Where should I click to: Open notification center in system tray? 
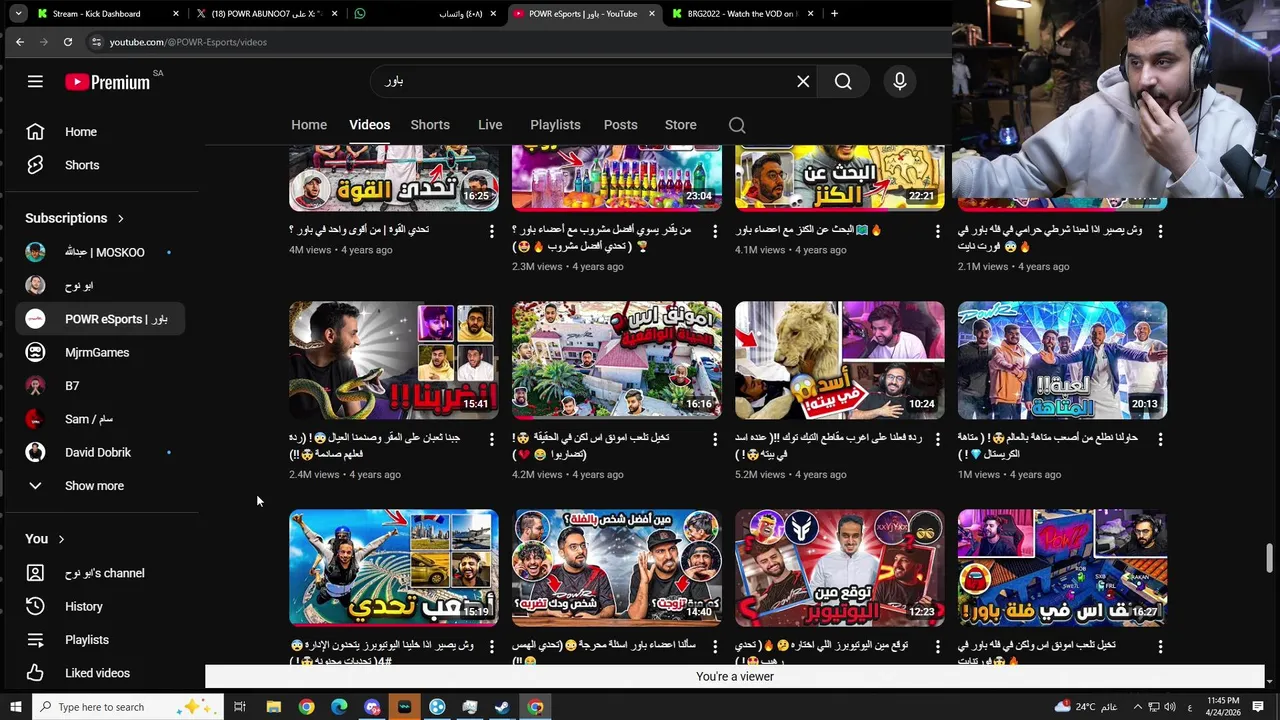point(1258,707)
